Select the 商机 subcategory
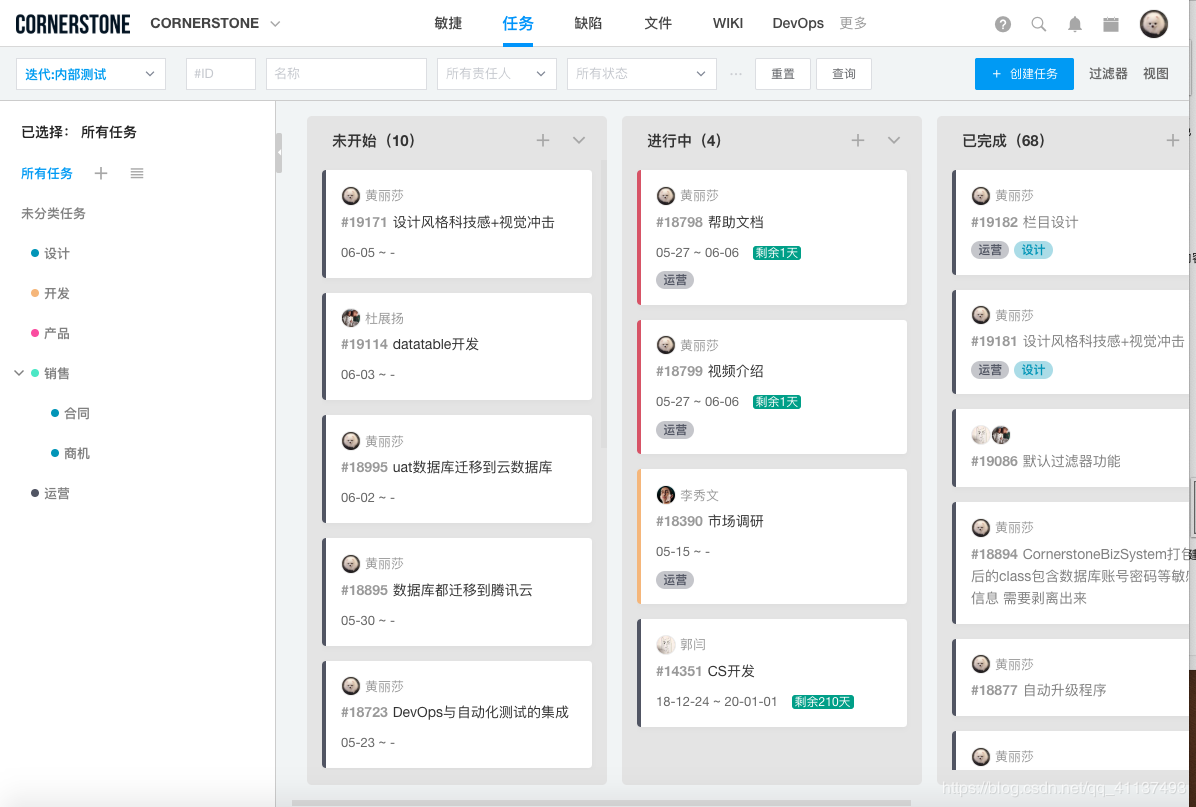Screen dimensions: 1196x807 point(76,454)
